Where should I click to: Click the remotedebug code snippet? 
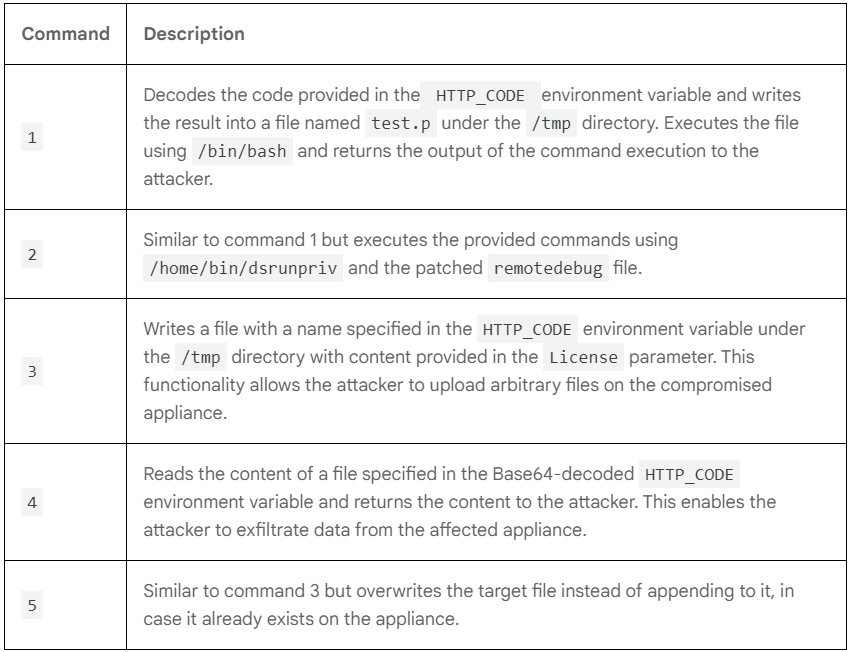coord(548,268)
